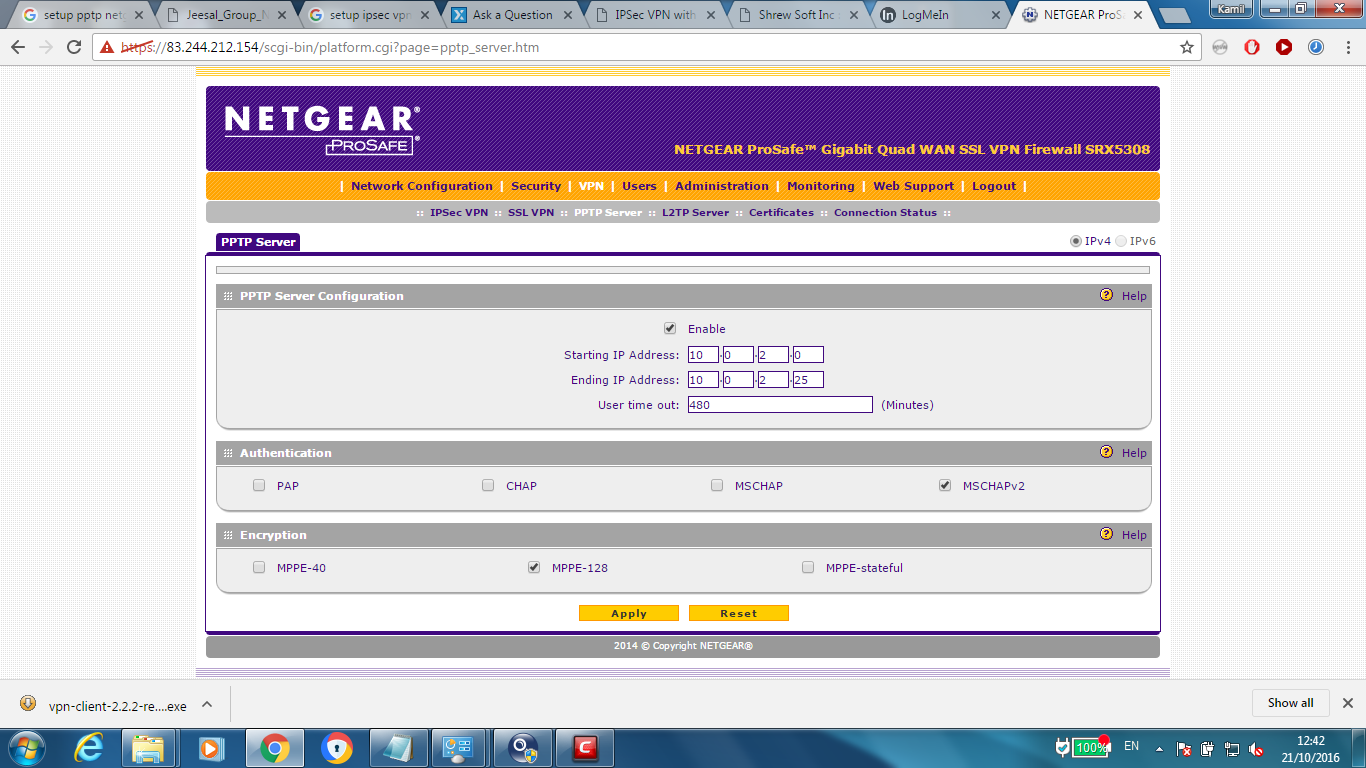Click the Logout link
This screenshot has height=768, width=1366.
994,186
